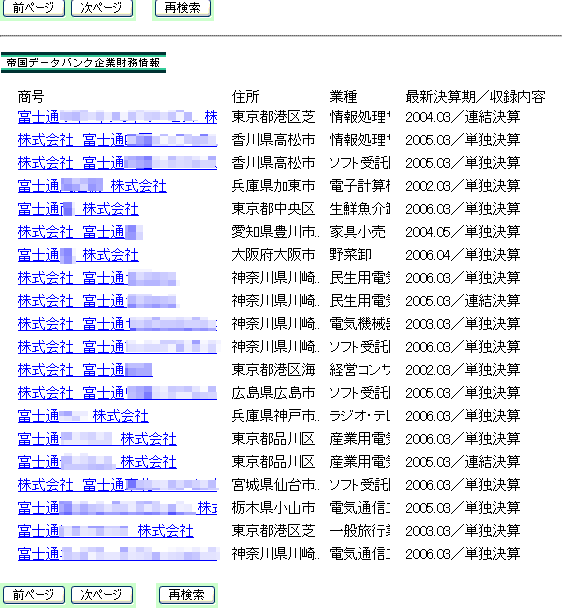The width and height of the screenshot is (562, 609).
Task: Open company link in 香川県高松市 ソフト受託 row
Action: 117,163
